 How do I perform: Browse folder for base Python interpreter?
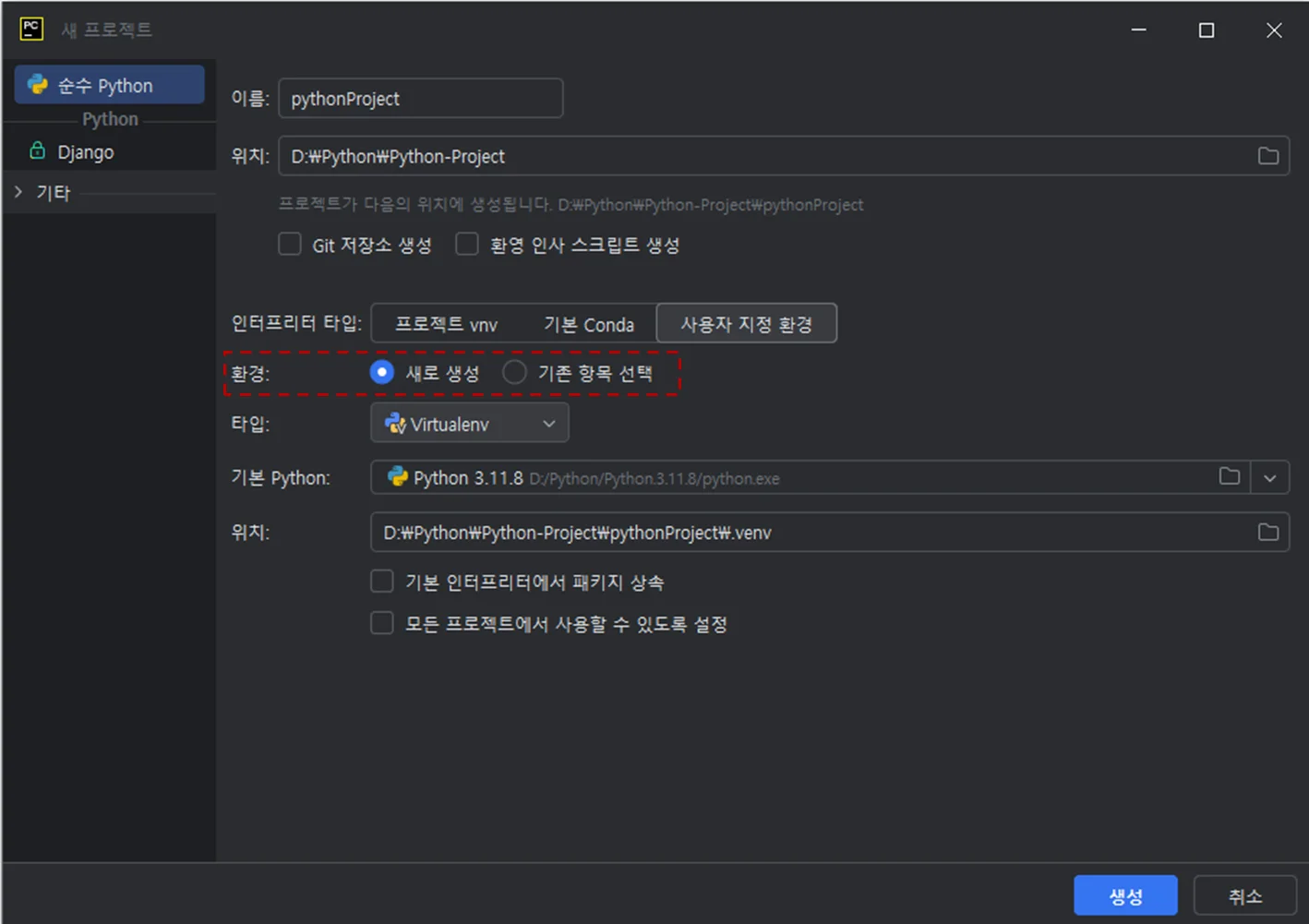(x=1230, y=476)
